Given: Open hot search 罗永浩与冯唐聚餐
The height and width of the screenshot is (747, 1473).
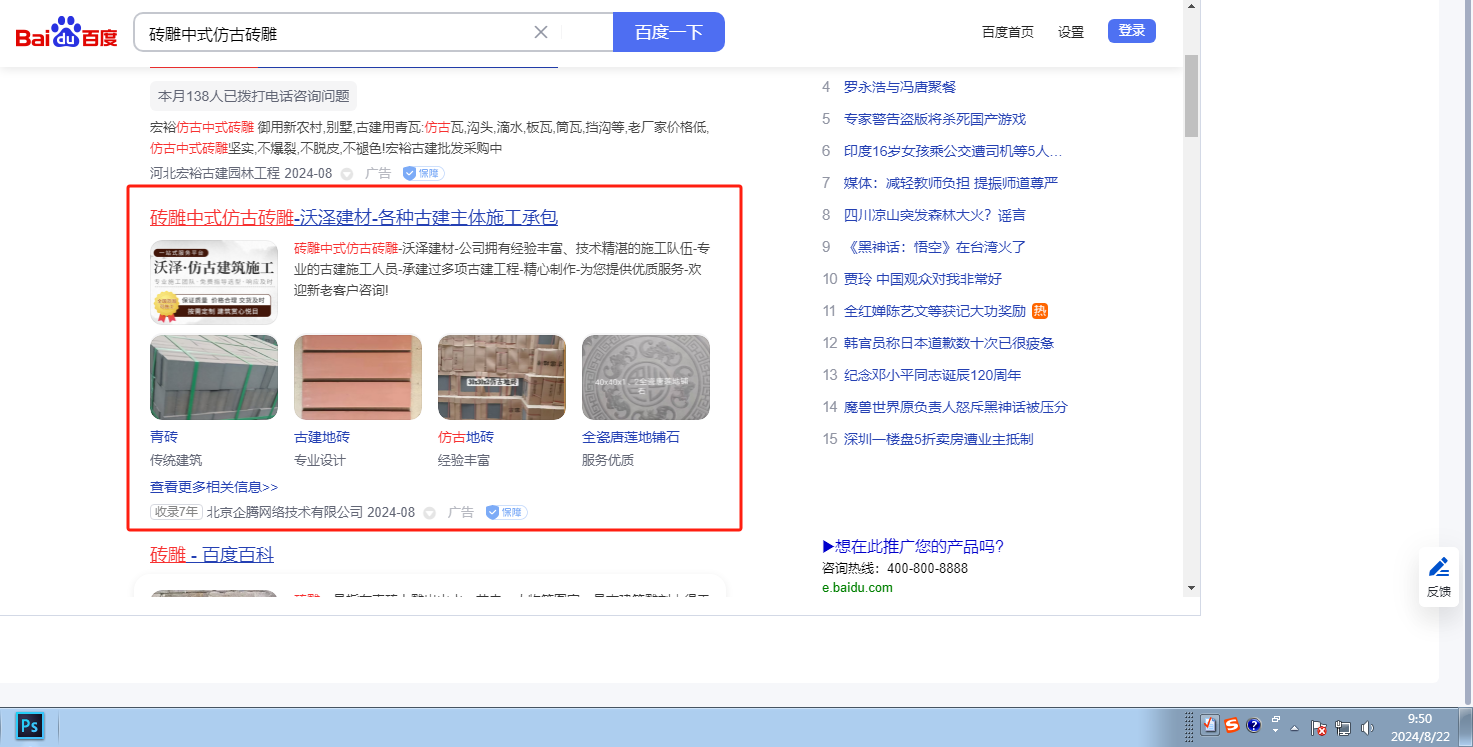Looking at the screenshot, I should [900, 87].
